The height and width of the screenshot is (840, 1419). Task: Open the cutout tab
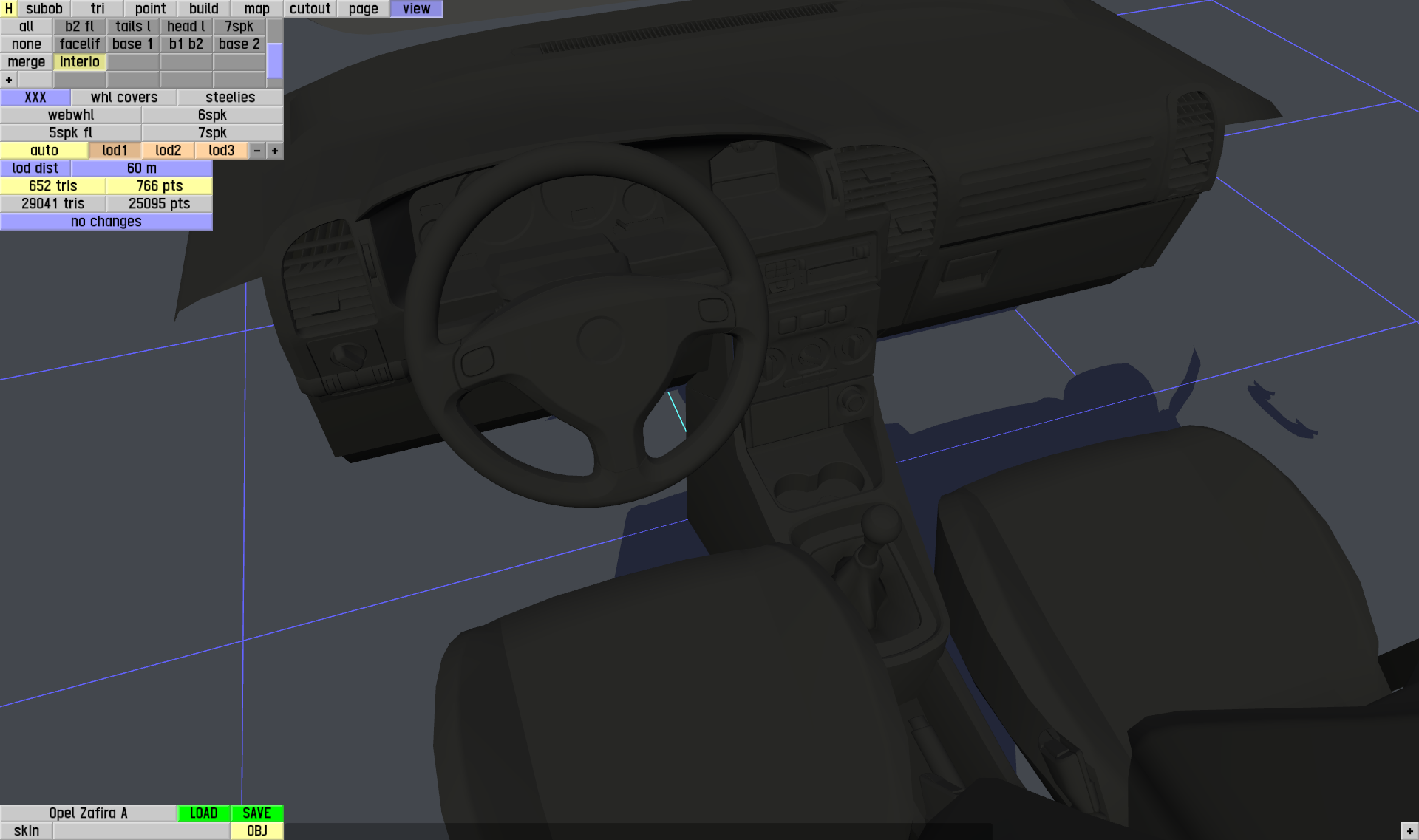(x=310, y=9)
